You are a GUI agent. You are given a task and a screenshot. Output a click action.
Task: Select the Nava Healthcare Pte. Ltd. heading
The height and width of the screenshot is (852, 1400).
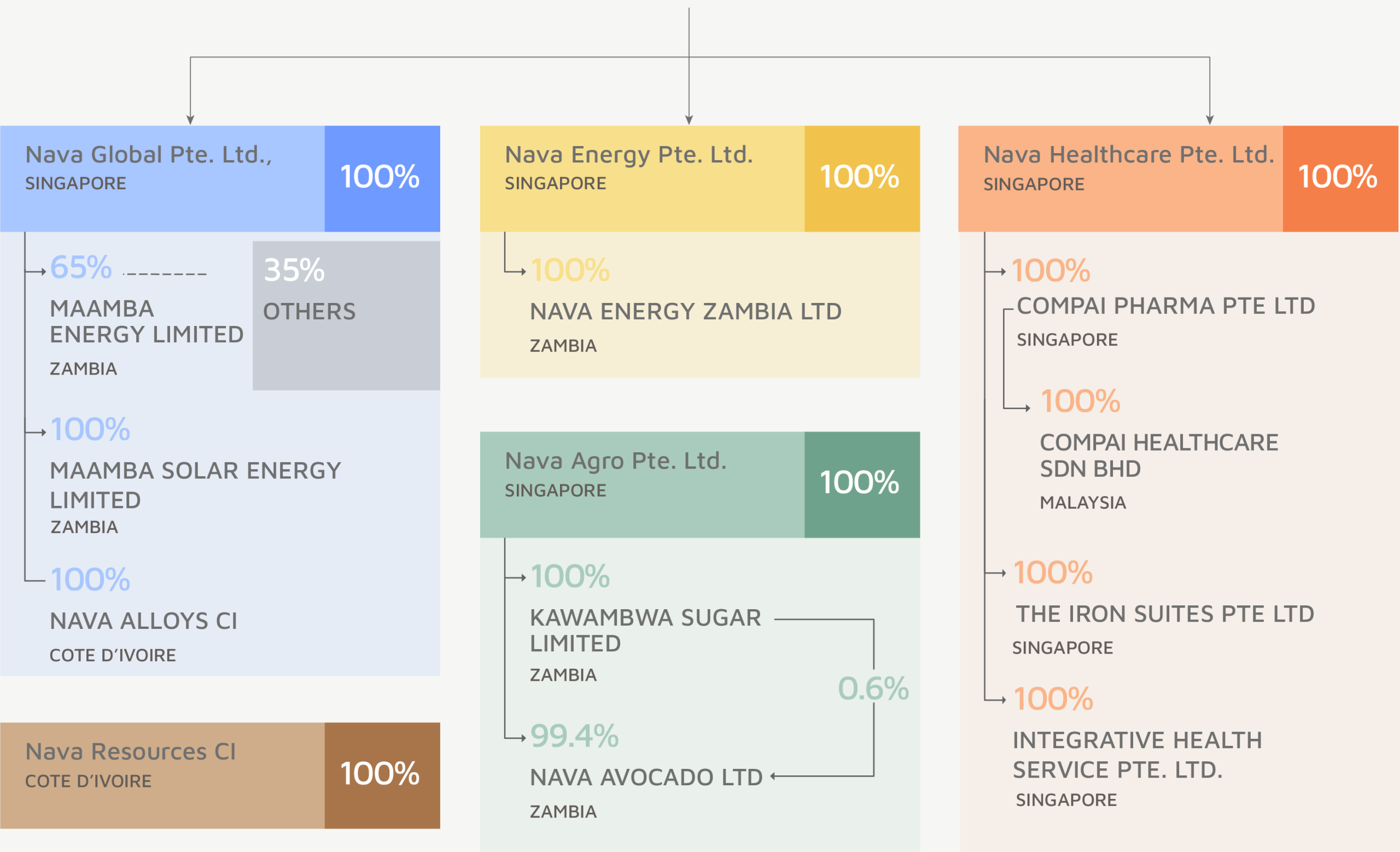pyautogui.click(x=1128, y=155)
